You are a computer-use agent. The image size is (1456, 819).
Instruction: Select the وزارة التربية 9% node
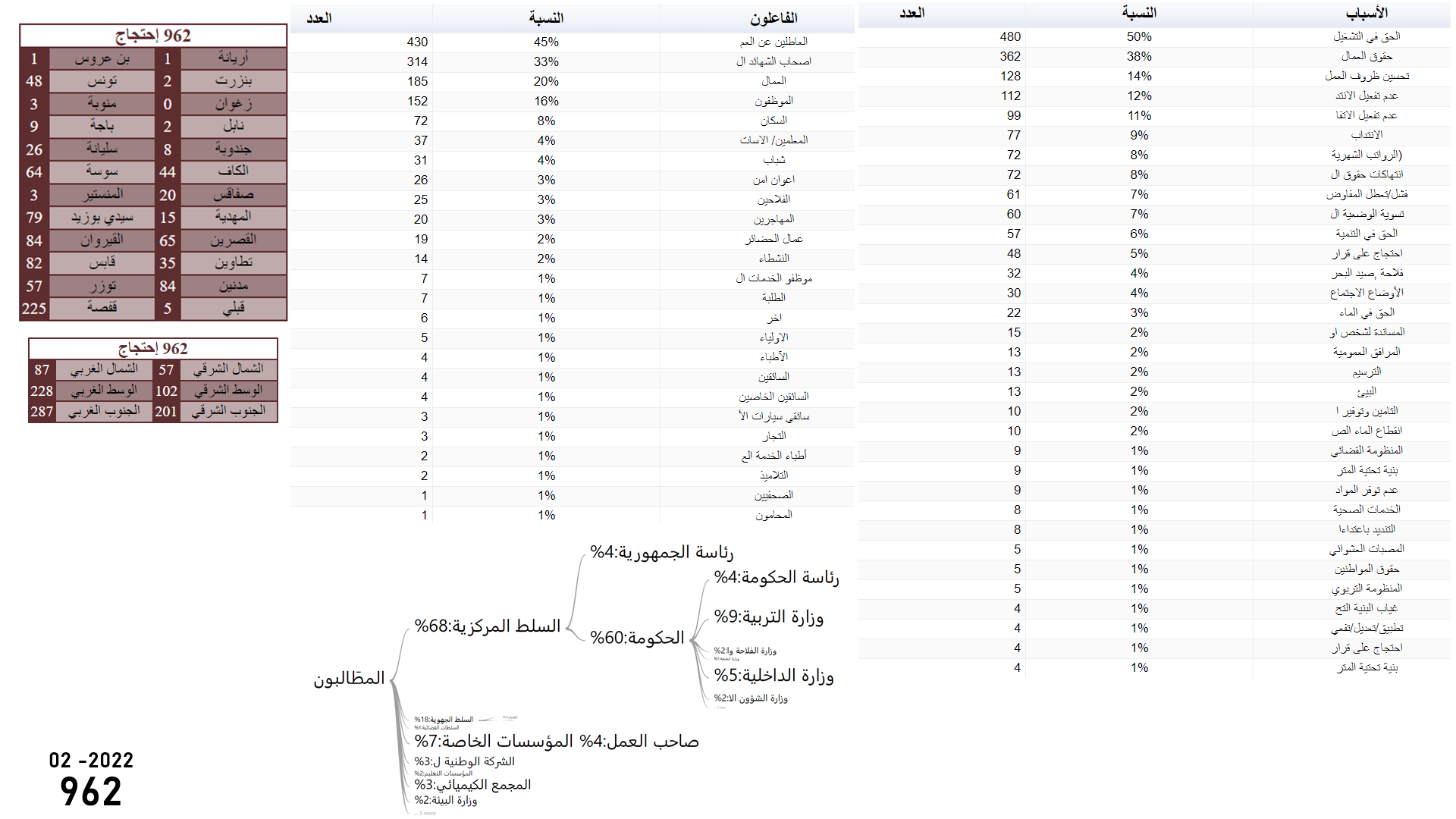point(768,617)
